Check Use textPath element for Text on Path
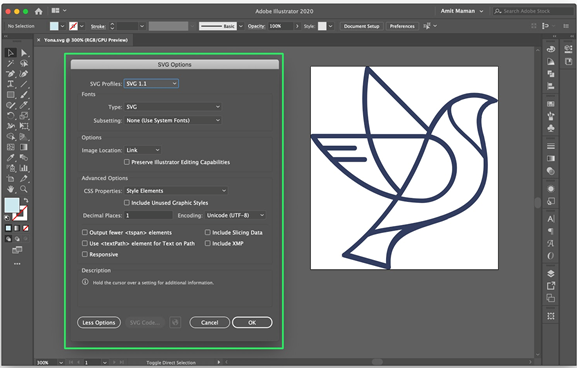 pos(85,243)
